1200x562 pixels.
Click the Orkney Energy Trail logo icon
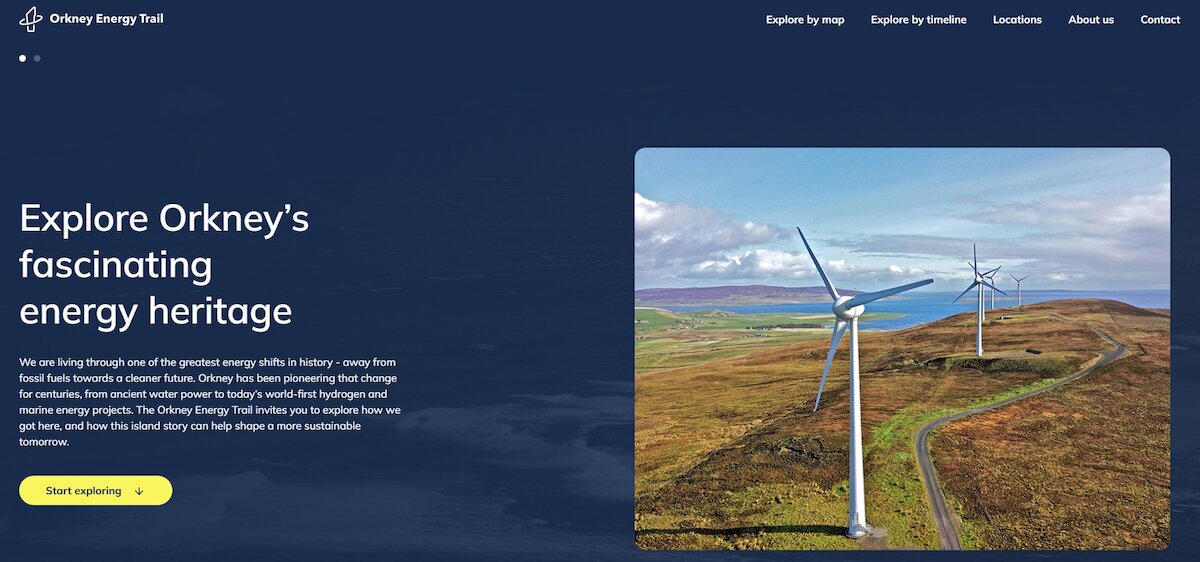[x=31, y=19]
